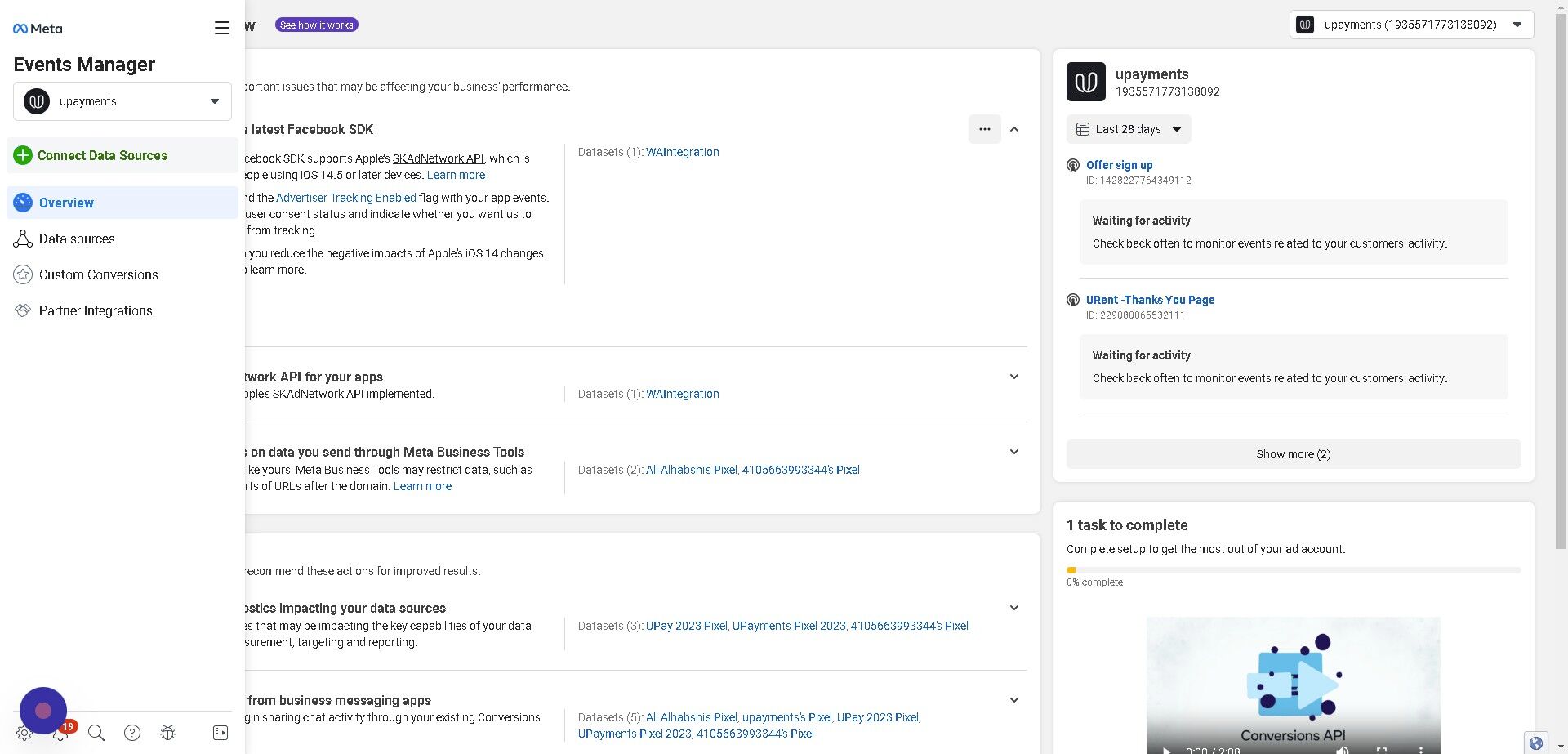Click the Connect Data Sources button
1568x754 pixels.
pyautogui.click(x=102, y=155)
